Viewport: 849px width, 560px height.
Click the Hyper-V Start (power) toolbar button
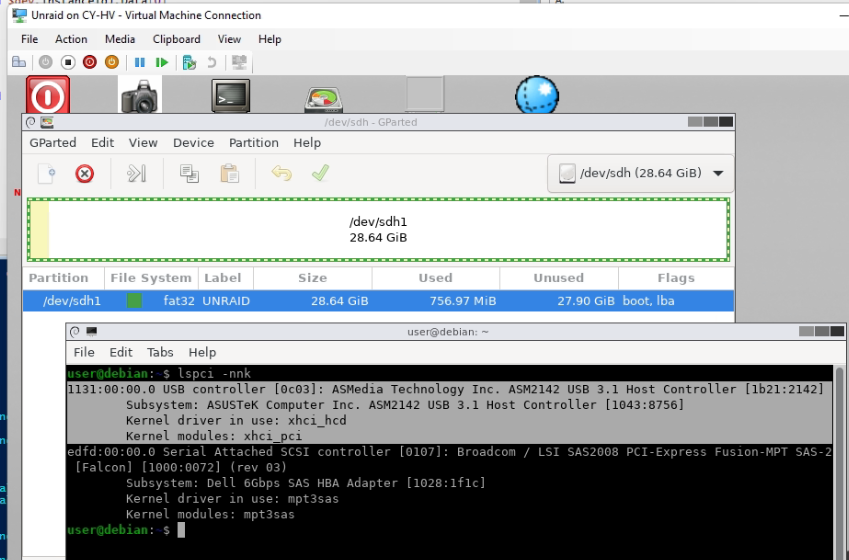click(x=45, y=62)
